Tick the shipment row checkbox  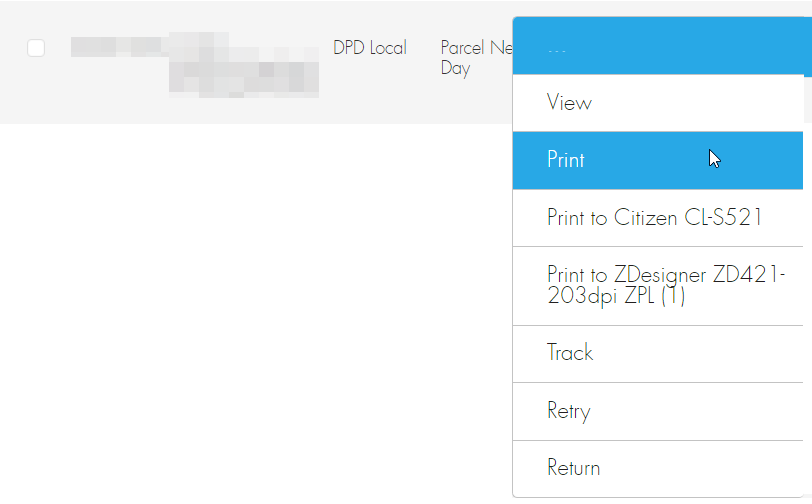[x=36, y=48]
